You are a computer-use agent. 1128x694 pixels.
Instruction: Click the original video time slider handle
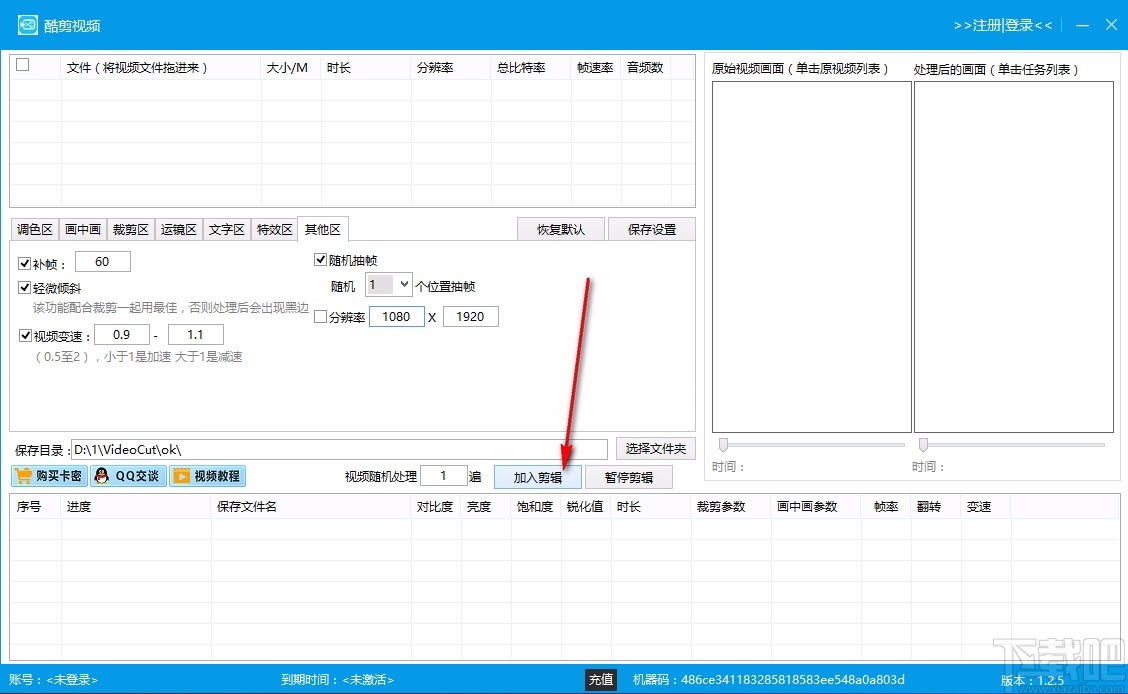pyautogui.click(x=724, y=444)
